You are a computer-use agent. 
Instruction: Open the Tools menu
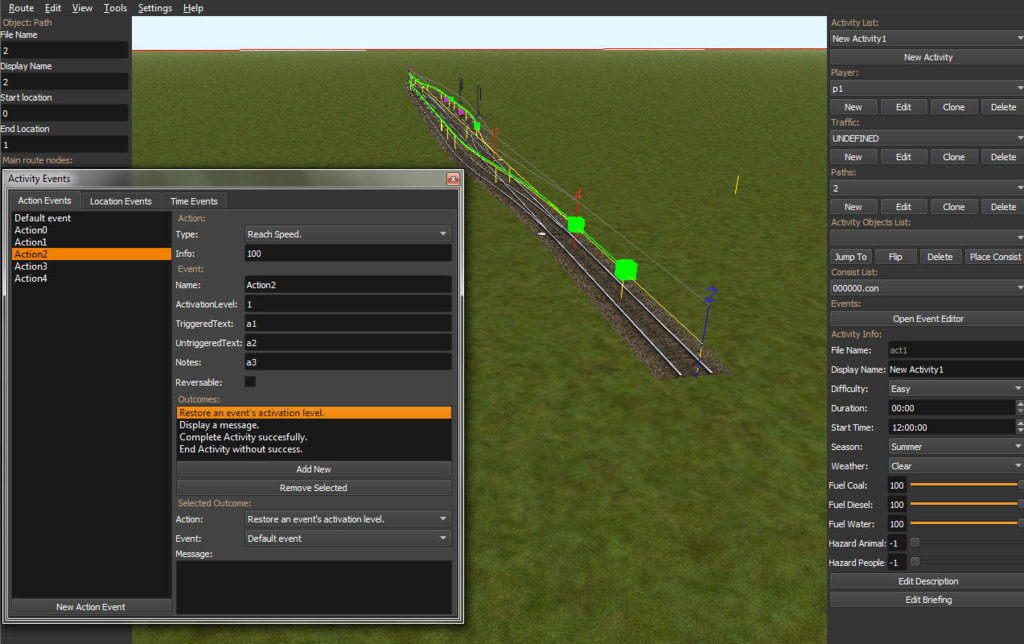(115, 8)
